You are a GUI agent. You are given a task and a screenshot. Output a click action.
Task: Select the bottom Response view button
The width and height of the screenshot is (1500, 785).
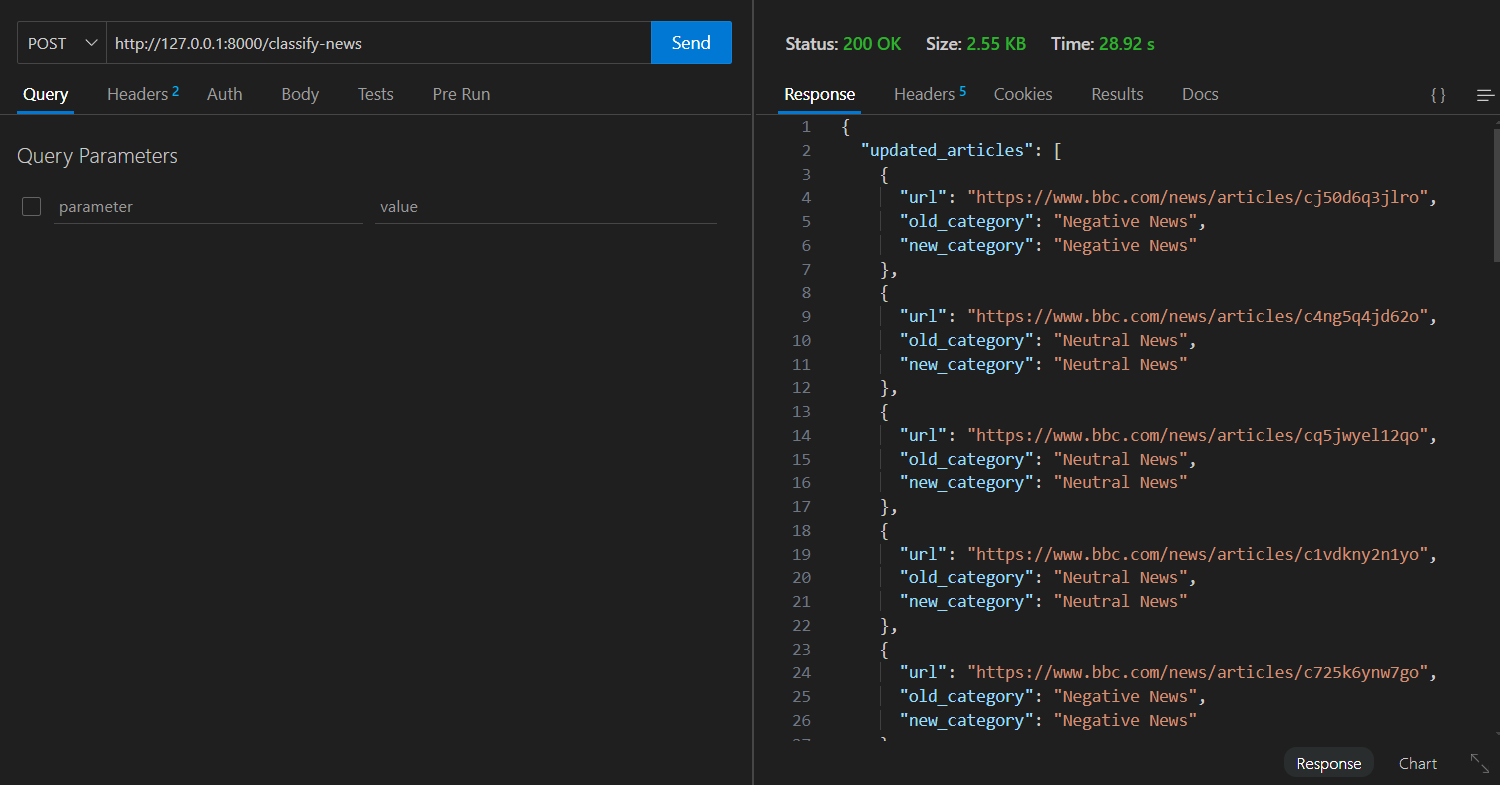point(1329,763)
